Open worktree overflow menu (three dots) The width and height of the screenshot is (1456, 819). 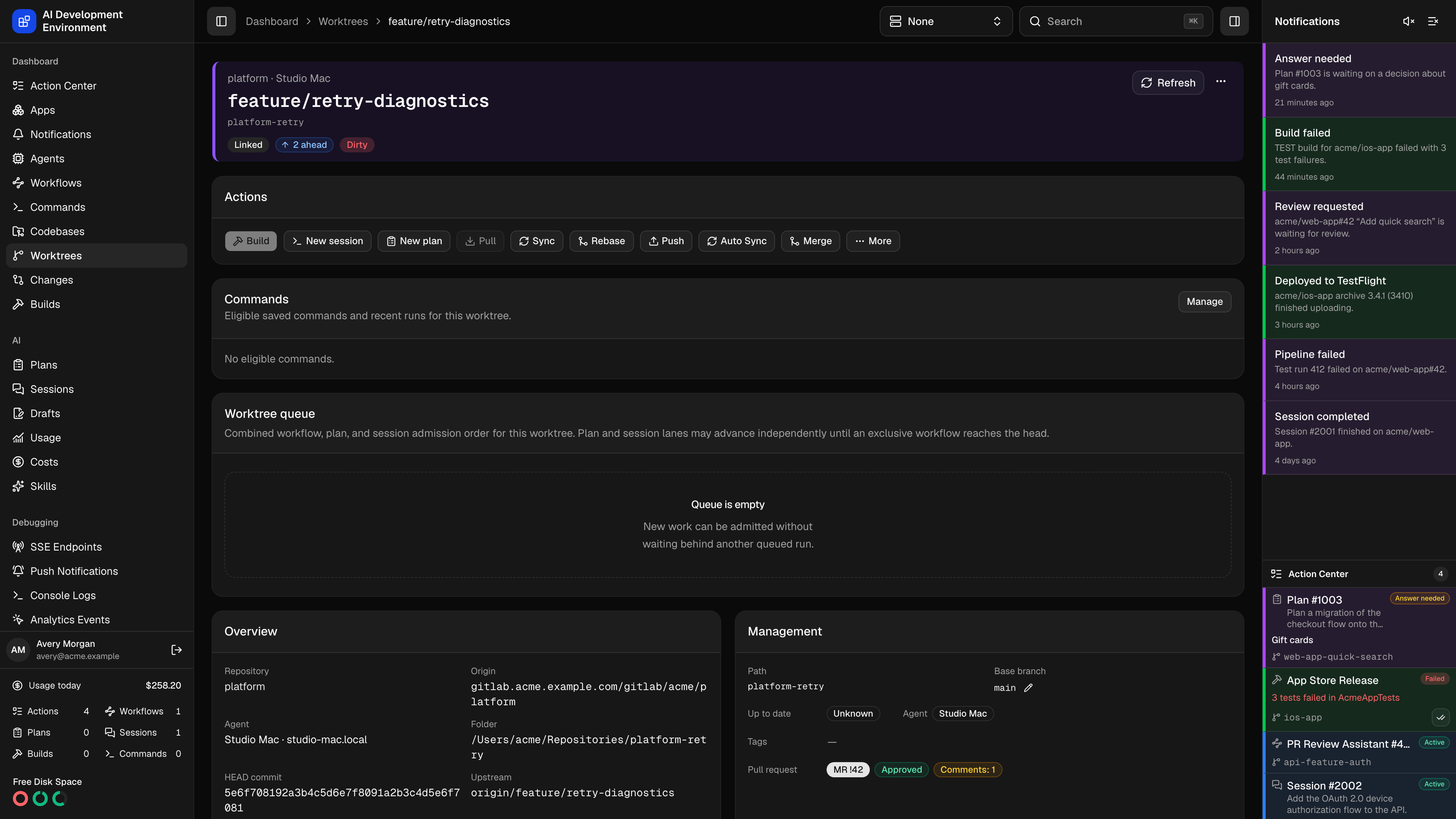[x=1221, y=82]
